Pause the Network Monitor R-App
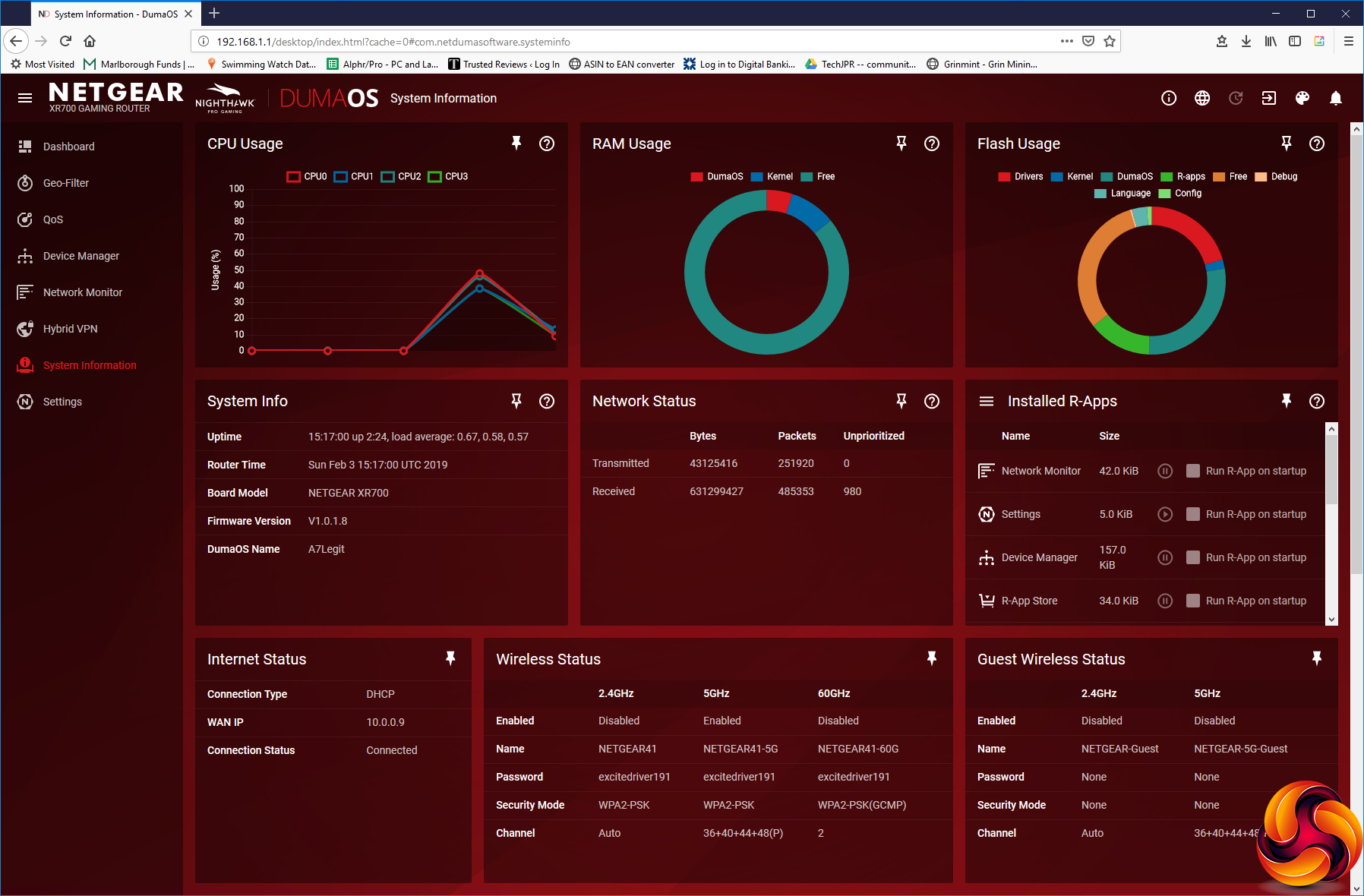The image size is (1364, 896). (x=1164, y=471)
